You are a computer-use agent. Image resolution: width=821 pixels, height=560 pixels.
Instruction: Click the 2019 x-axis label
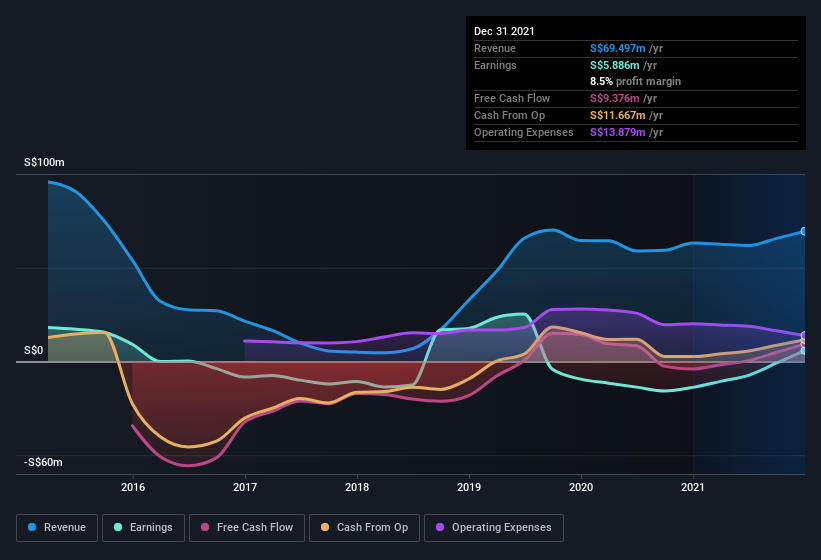[469, 487]
